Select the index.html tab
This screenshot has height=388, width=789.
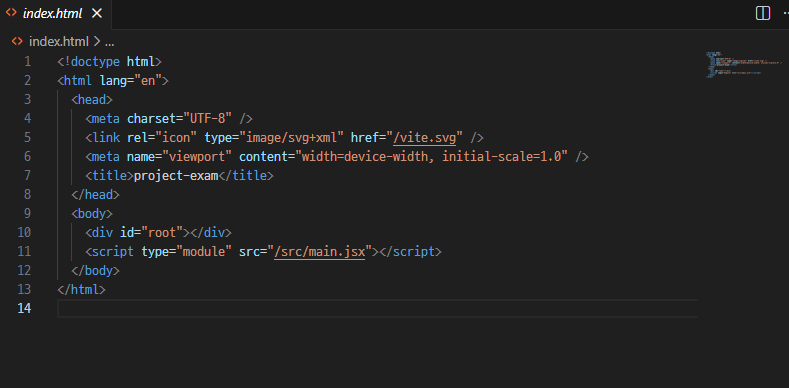pyautogui.click(x=55, y=14)
